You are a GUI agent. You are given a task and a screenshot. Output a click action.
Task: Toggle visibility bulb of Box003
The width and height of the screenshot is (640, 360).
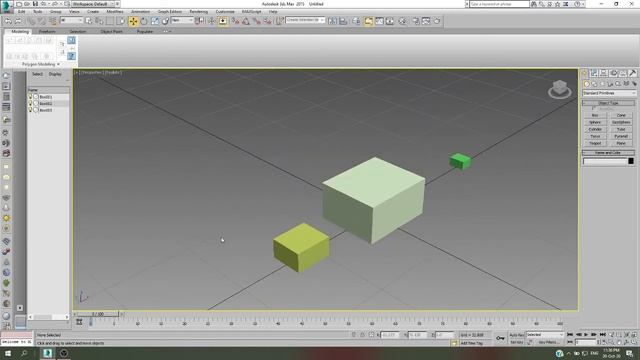coord(30,110)
